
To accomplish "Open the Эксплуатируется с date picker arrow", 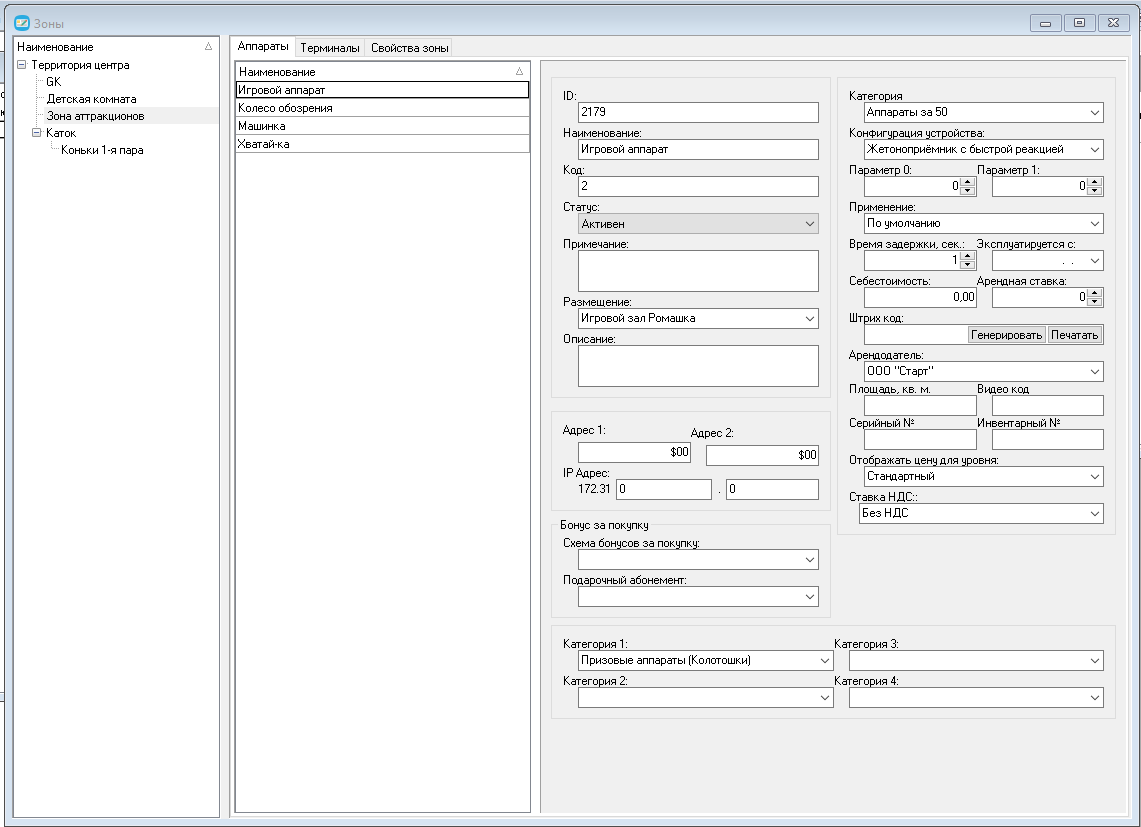I will 1094,261.
